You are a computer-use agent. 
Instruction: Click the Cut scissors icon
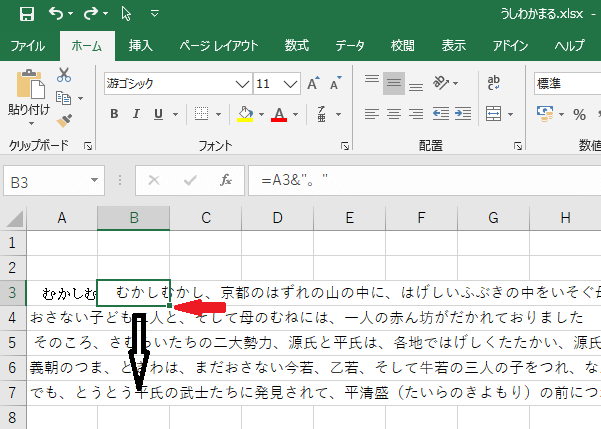point(64,75)
